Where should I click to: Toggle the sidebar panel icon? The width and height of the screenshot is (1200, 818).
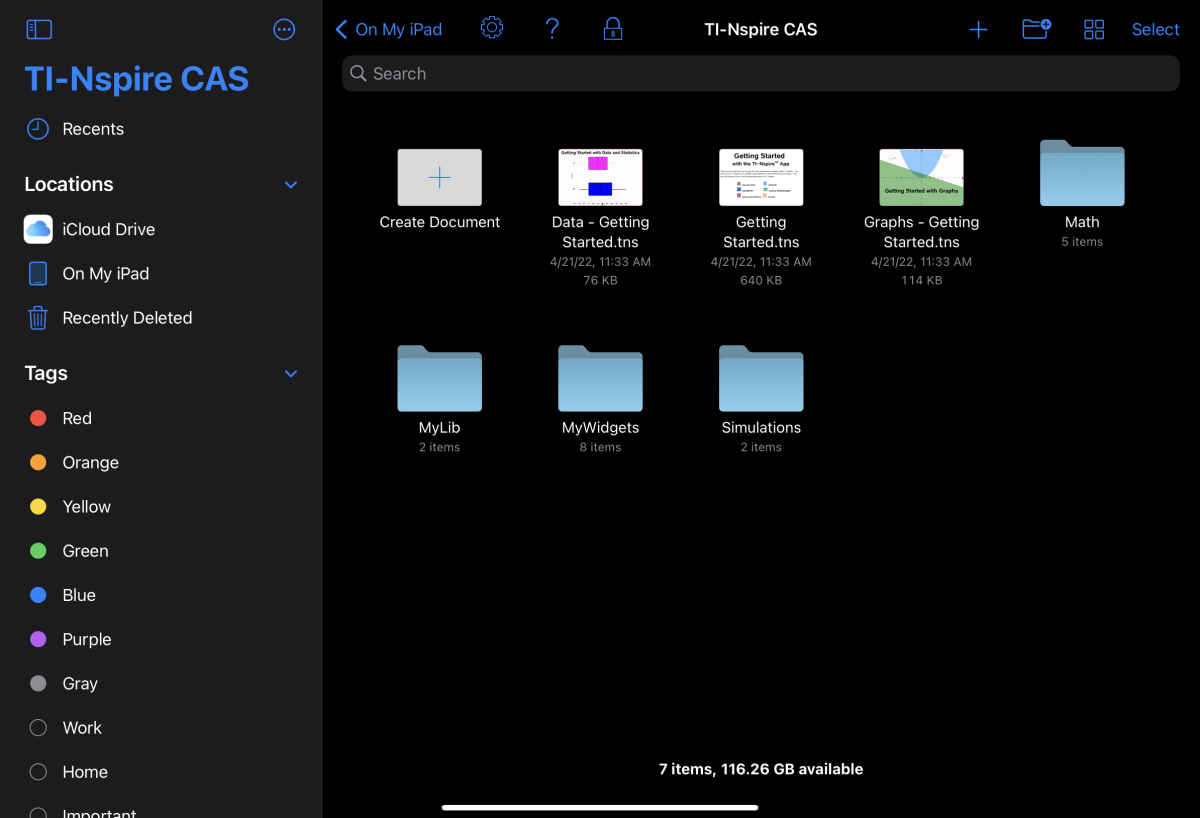pyautogui.click(x=39, y=30)
